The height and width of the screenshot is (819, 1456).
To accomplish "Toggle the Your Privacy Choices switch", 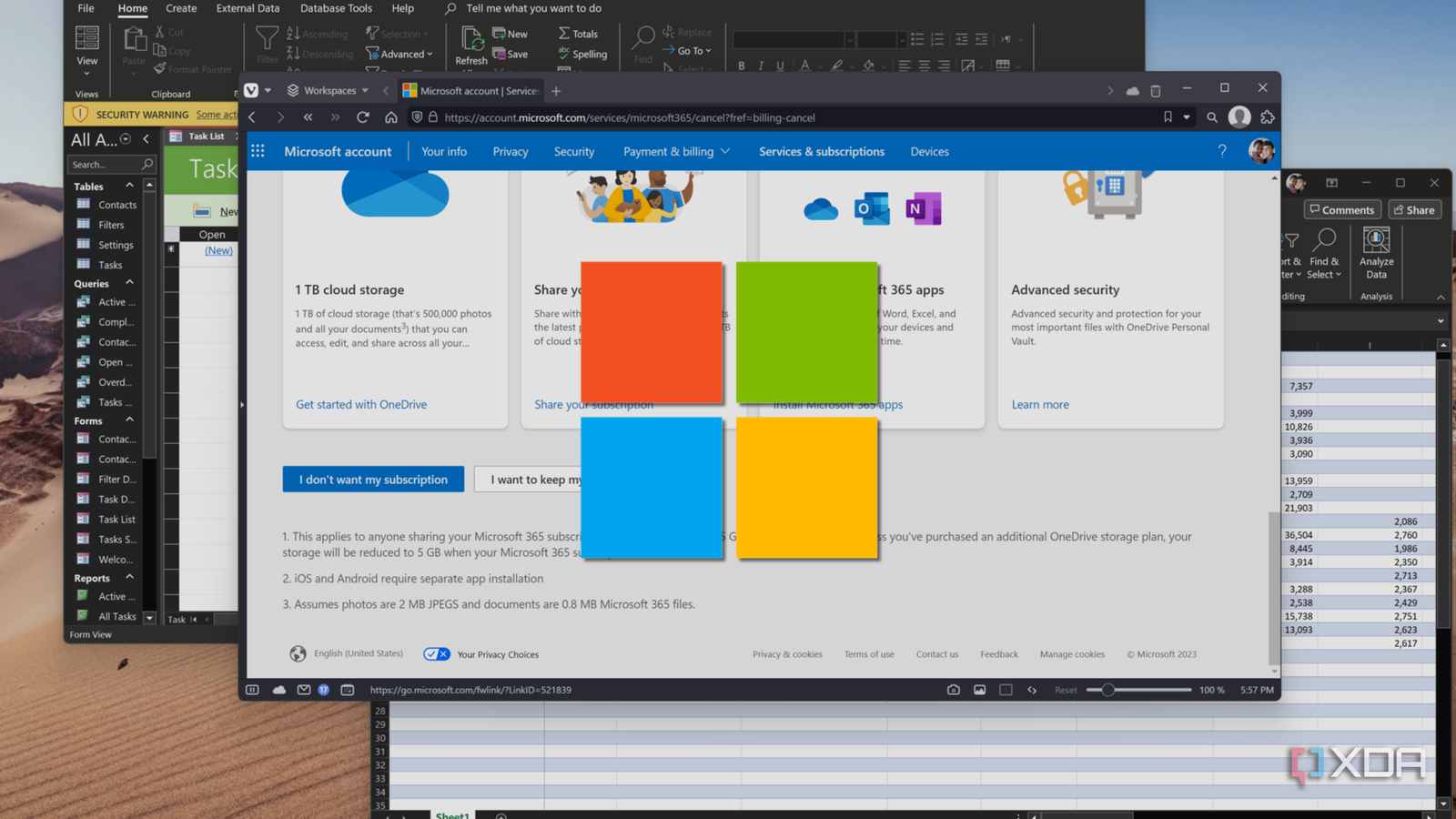I will [x=437, y=654].
